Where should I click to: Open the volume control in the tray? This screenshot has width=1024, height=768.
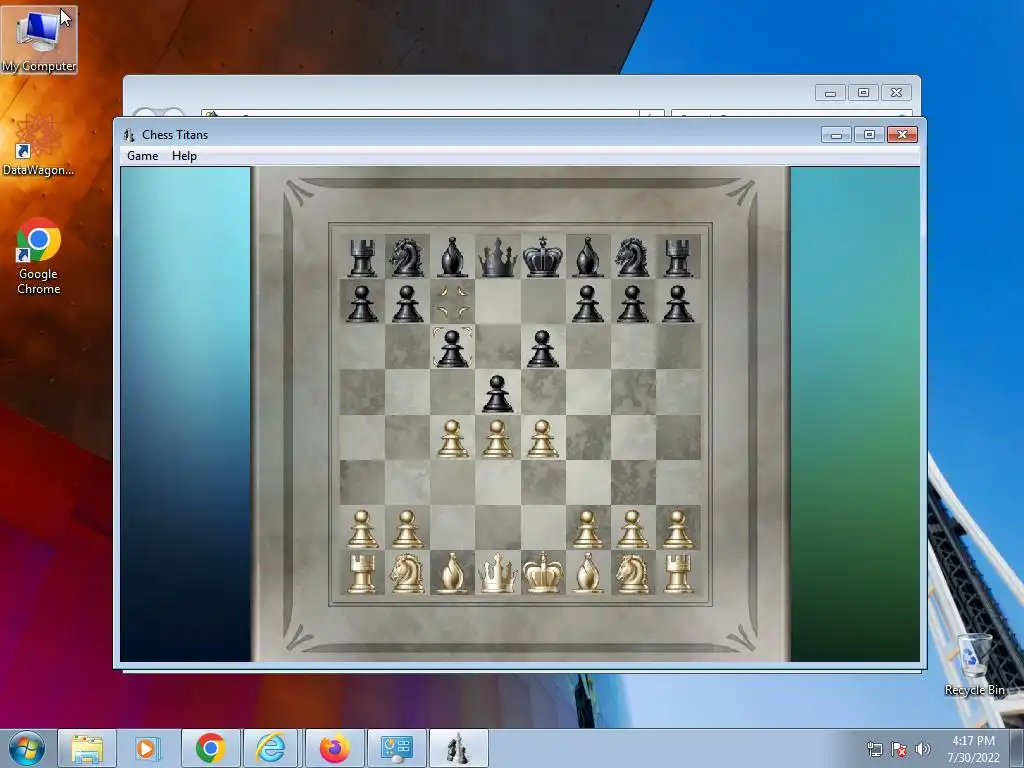click(922, 749)
